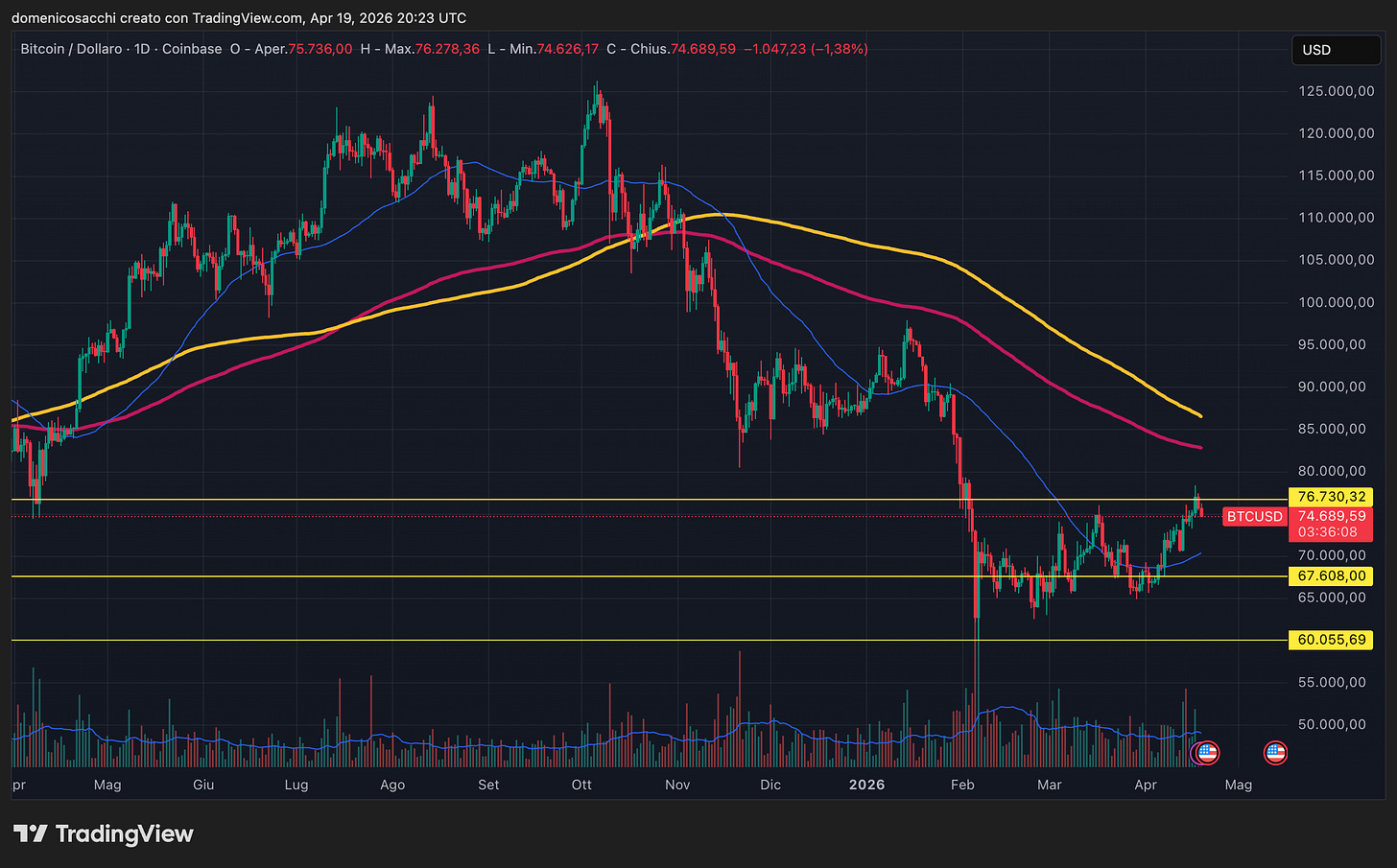Click the high value 76.278,36

point(447,49)
